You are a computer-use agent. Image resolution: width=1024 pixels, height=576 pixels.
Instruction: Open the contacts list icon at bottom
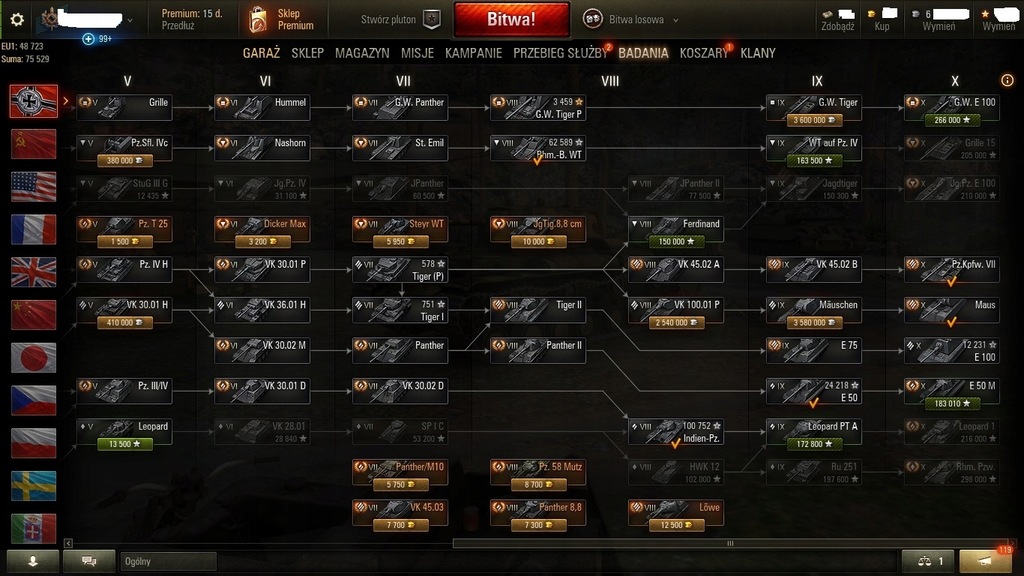pyautogui.click(x=32, y=561)
